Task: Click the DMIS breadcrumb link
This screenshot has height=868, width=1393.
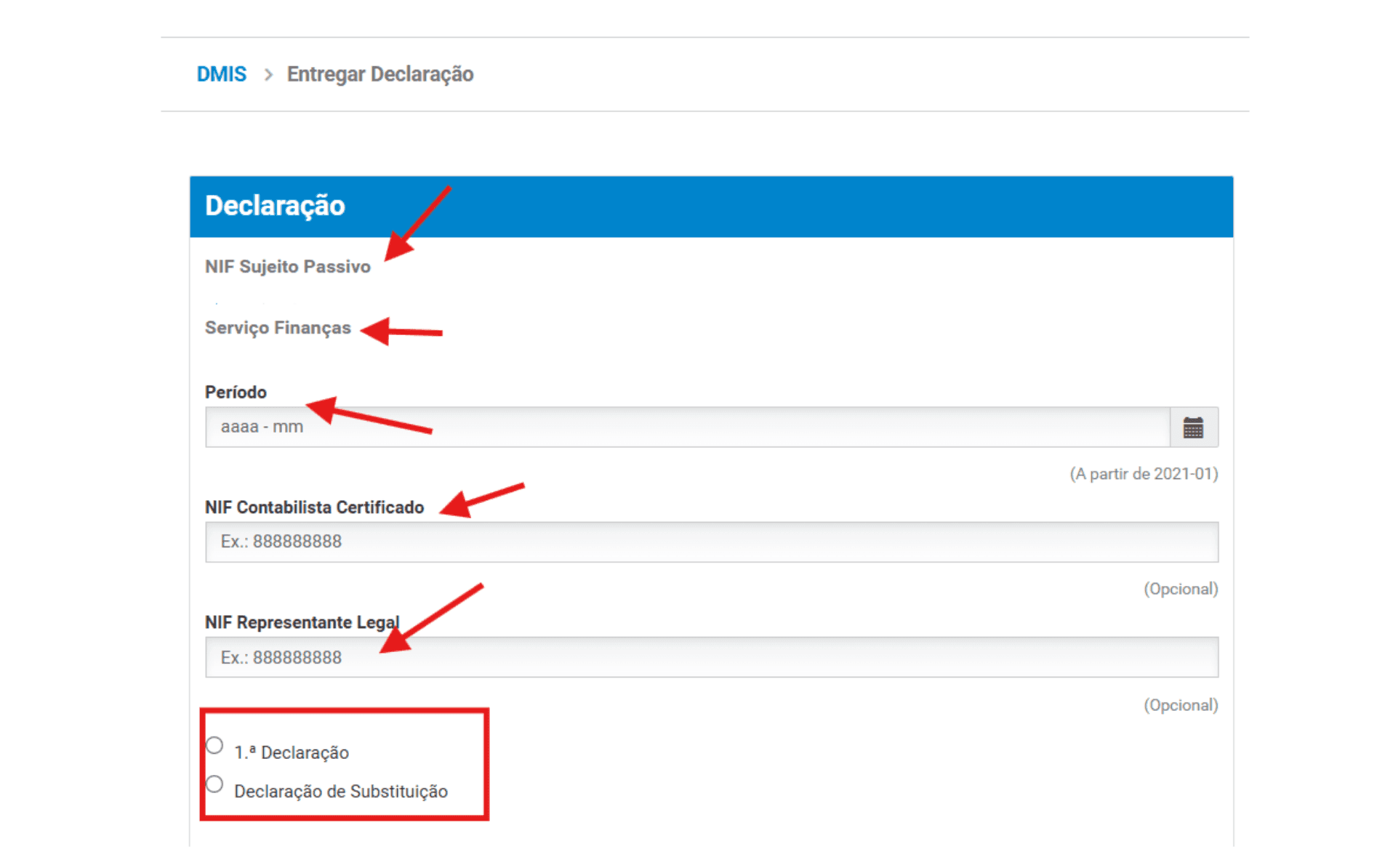Action: tap(221, 74)
